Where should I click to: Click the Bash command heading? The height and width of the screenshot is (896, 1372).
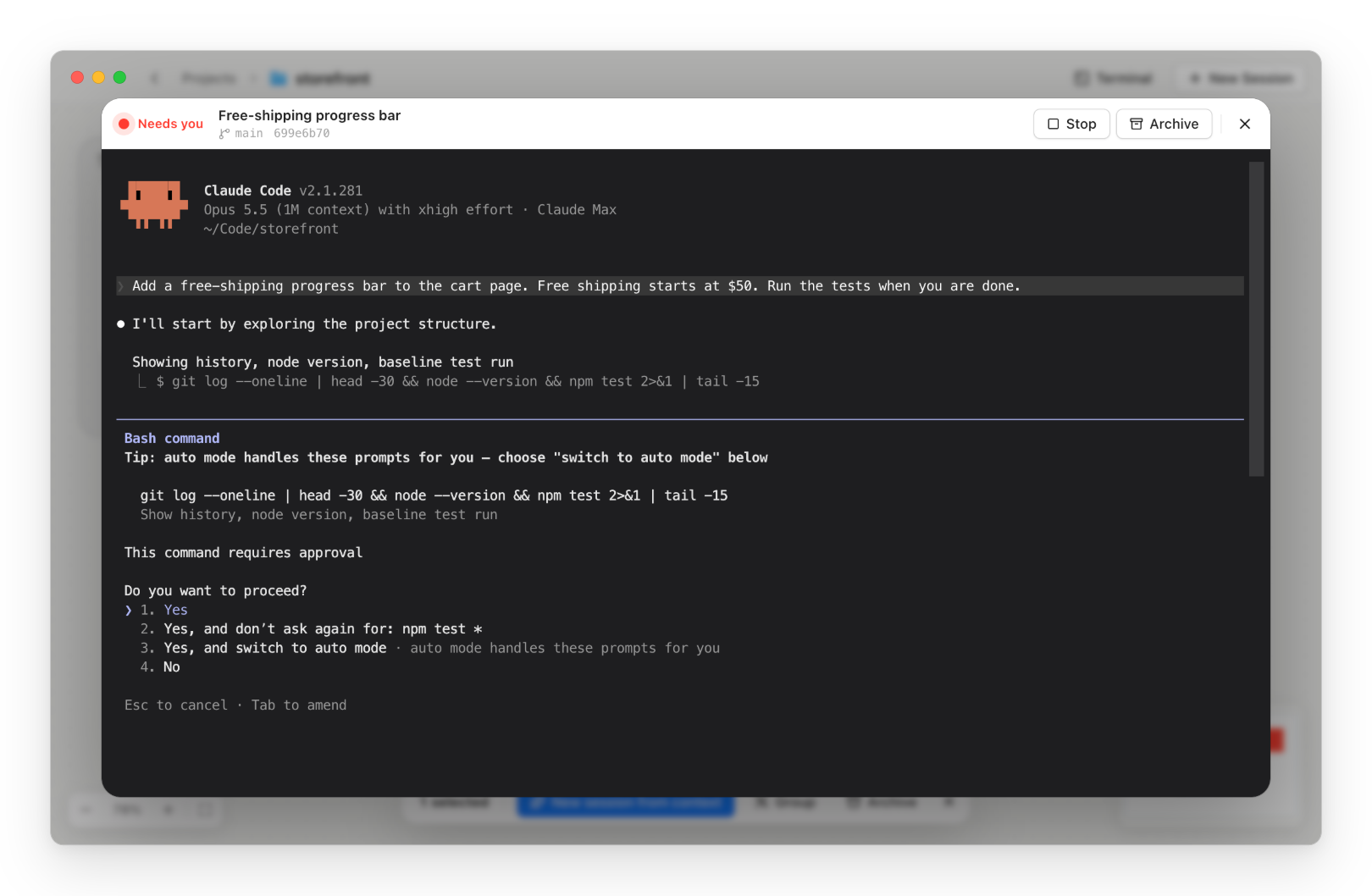pyautogui.click(x=172, y=438)
